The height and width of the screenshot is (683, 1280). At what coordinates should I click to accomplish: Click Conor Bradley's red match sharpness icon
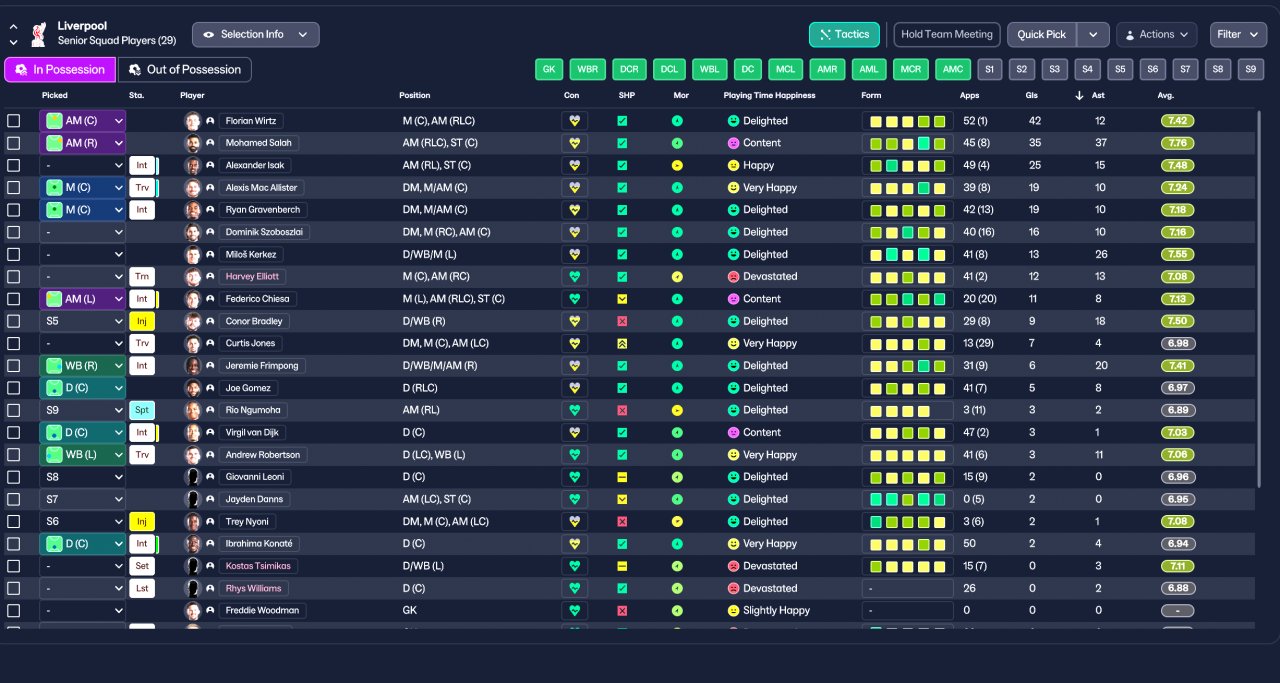point(622,321)
